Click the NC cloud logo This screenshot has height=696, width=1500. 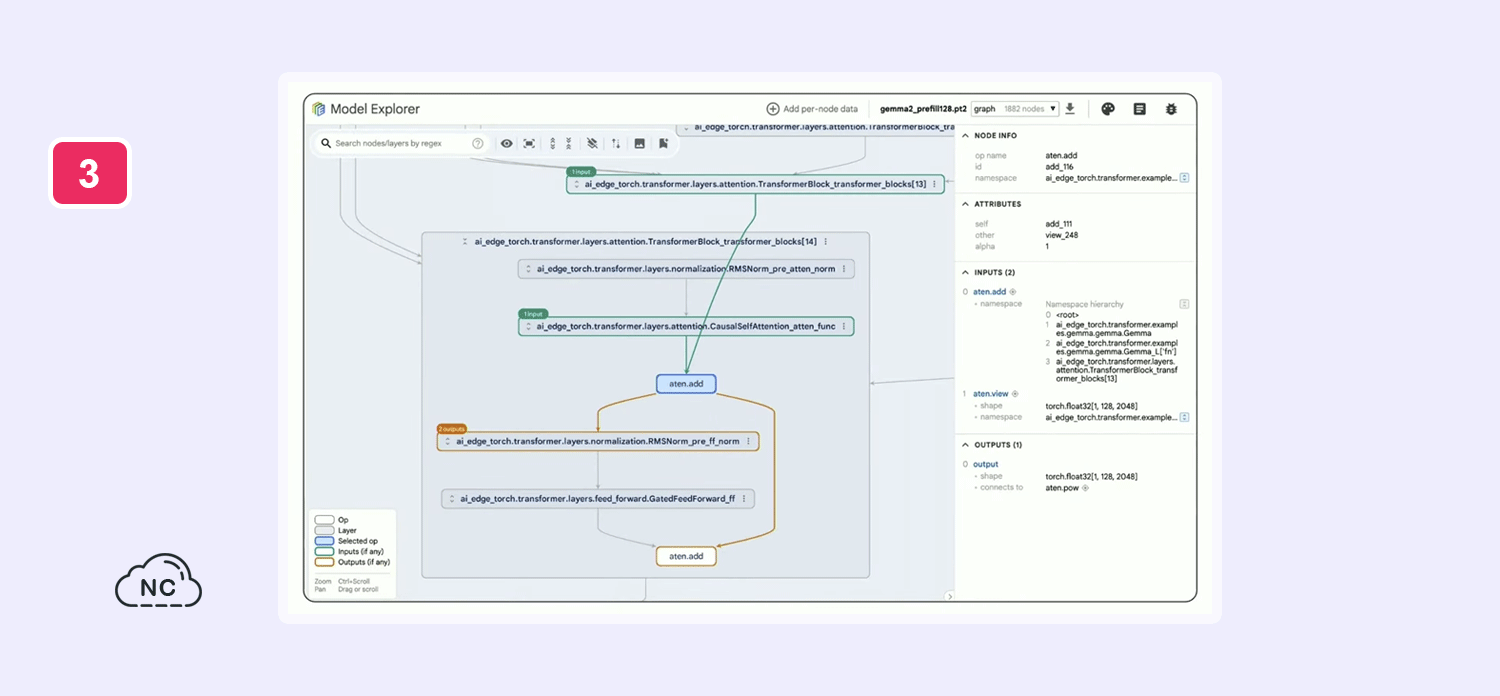(158, 581)
